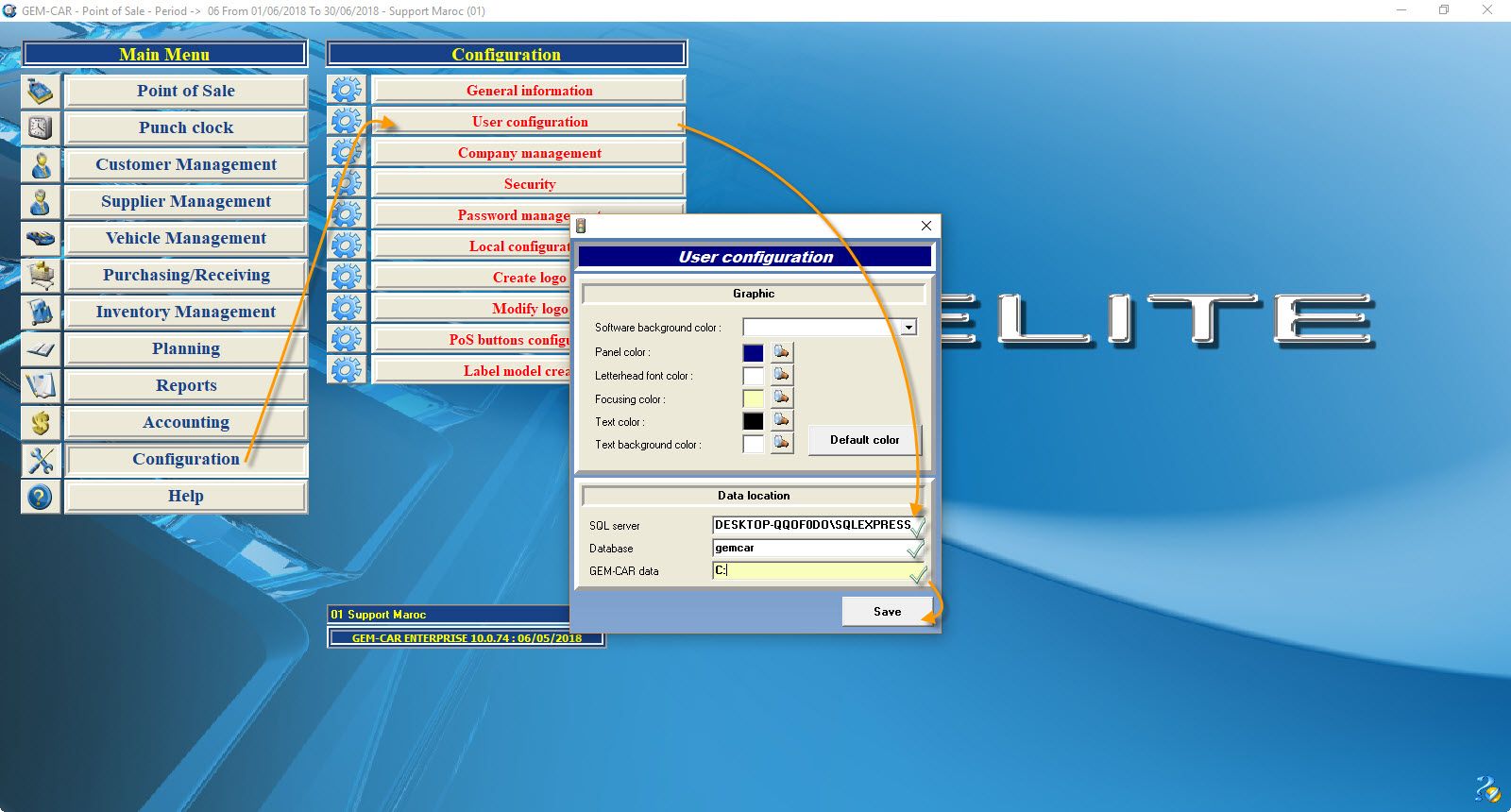Minimize the GEM-CAR application window
This screenshot has width=1511, height=812.
(1401, 10)
